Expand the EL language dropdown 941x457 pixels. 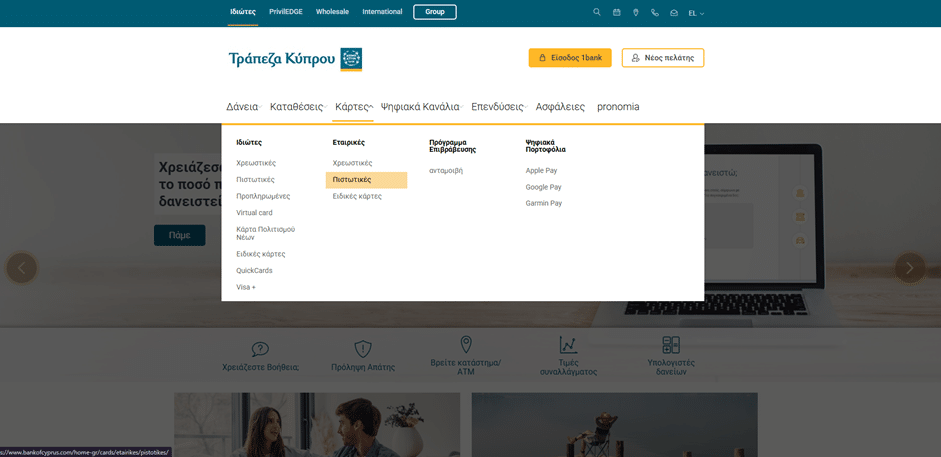point(696,13)
